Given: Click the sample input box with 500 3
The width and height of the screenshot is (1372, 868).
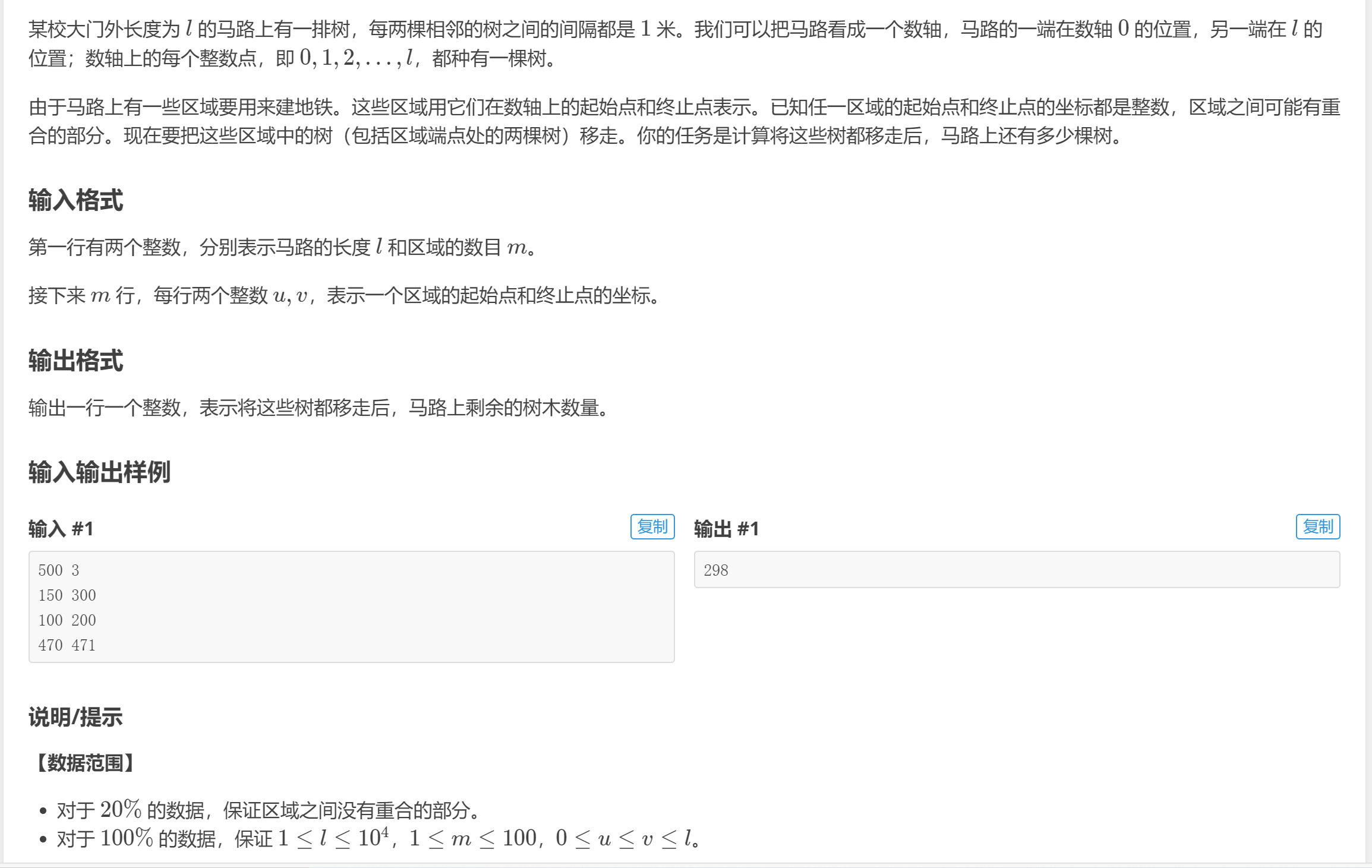Looking at the screenshot, I should [351, 607].
